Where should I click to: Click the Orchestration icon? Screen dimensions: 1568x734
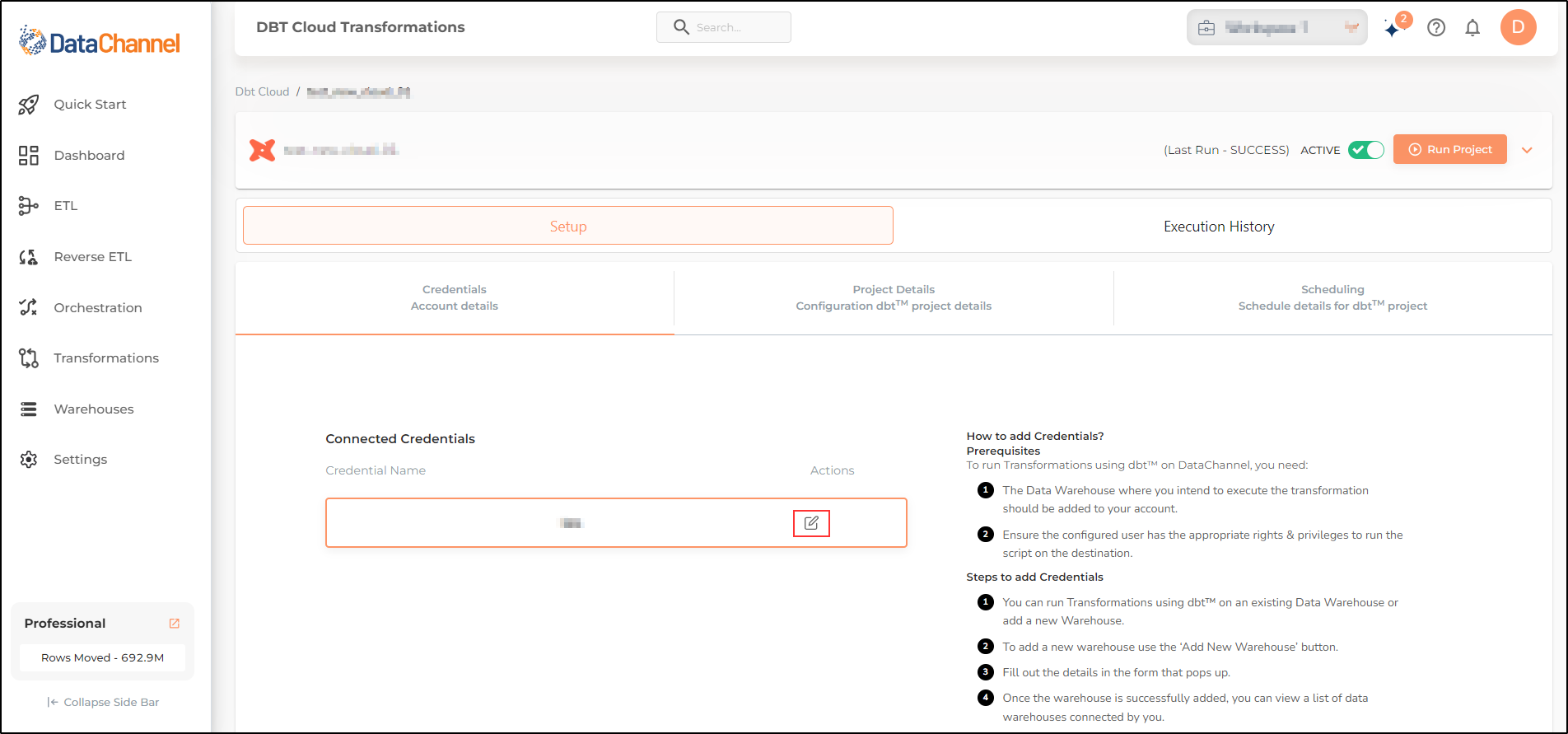coord(29,307)
